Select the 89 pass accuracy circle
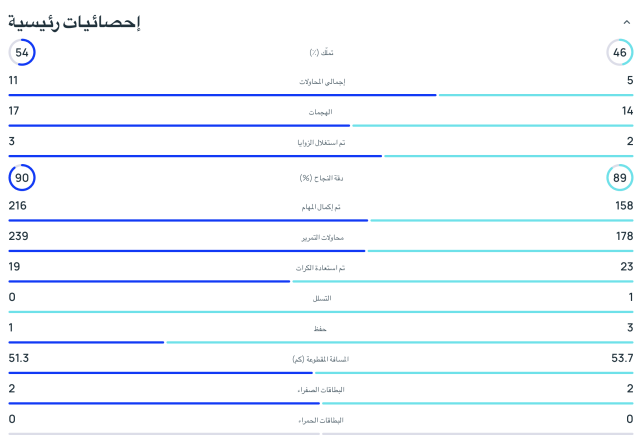This screenshot has height=448, width=640. tap(620, 178)
